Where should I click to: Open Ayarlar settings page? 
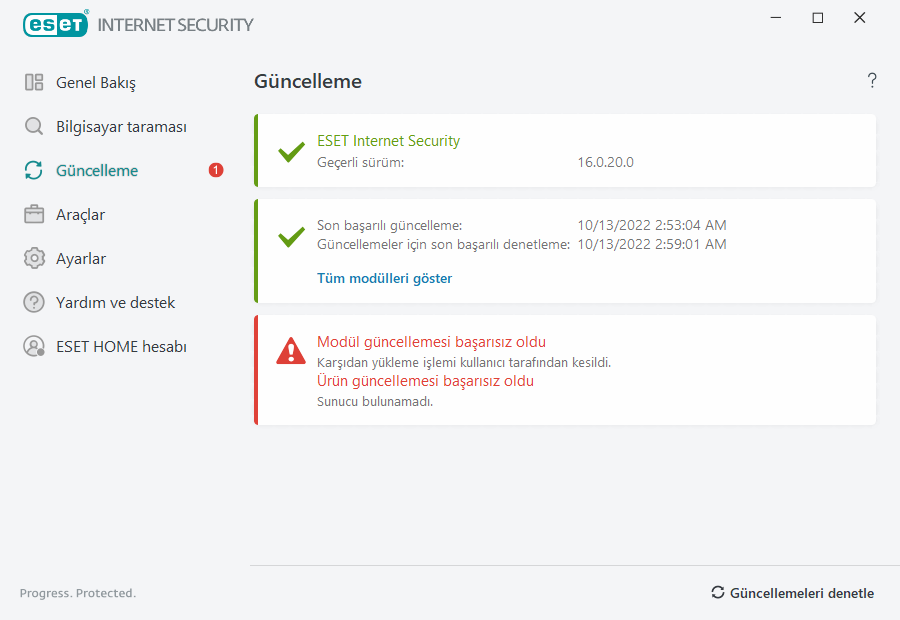click(81, 259)
